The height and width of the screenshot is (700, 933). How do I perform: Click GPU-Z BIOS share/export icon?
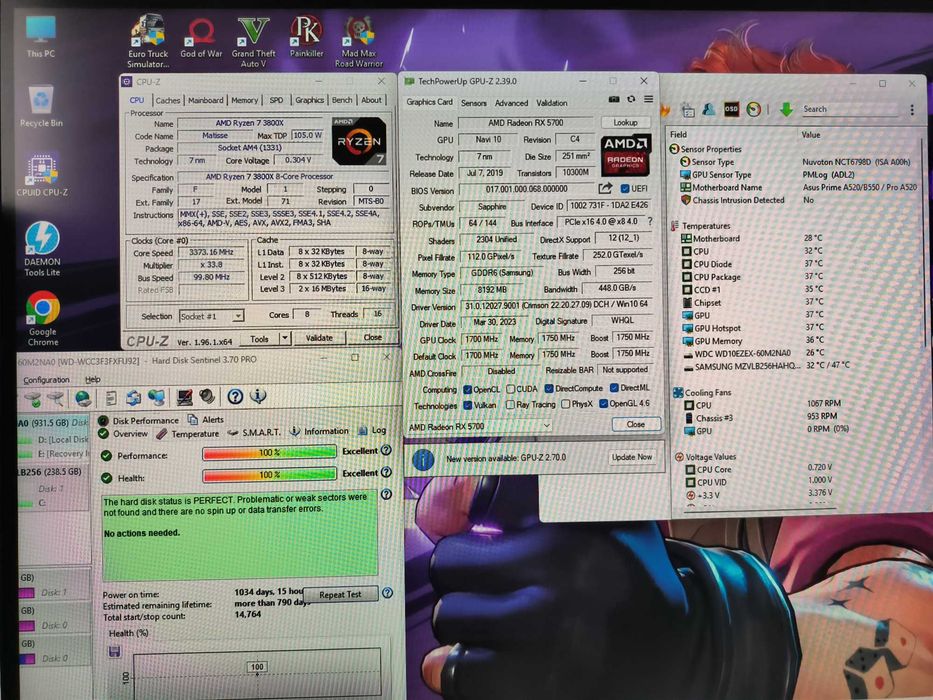tap(605, 189)
